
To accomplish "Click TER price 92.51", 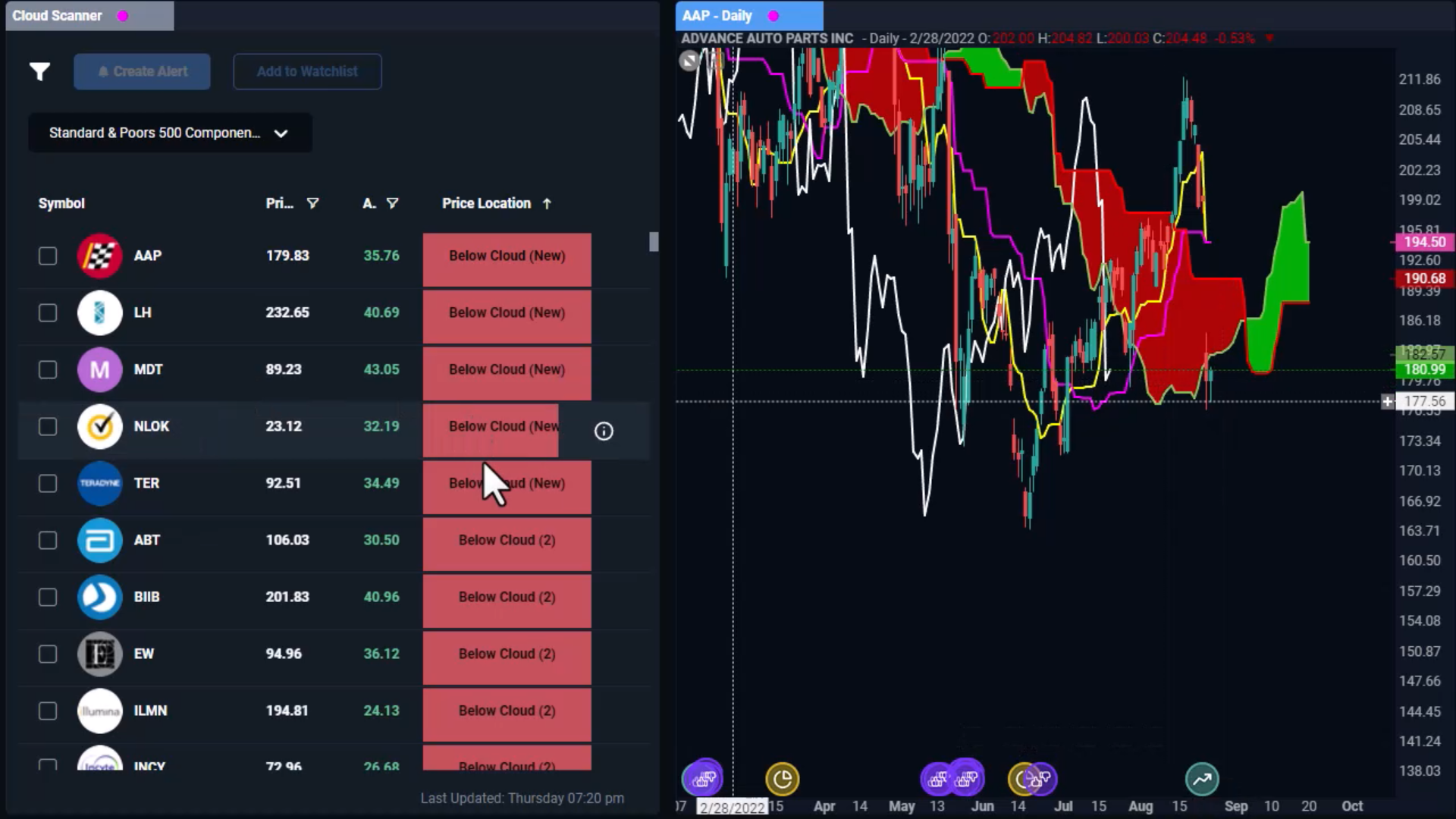I will coord(283,483).
